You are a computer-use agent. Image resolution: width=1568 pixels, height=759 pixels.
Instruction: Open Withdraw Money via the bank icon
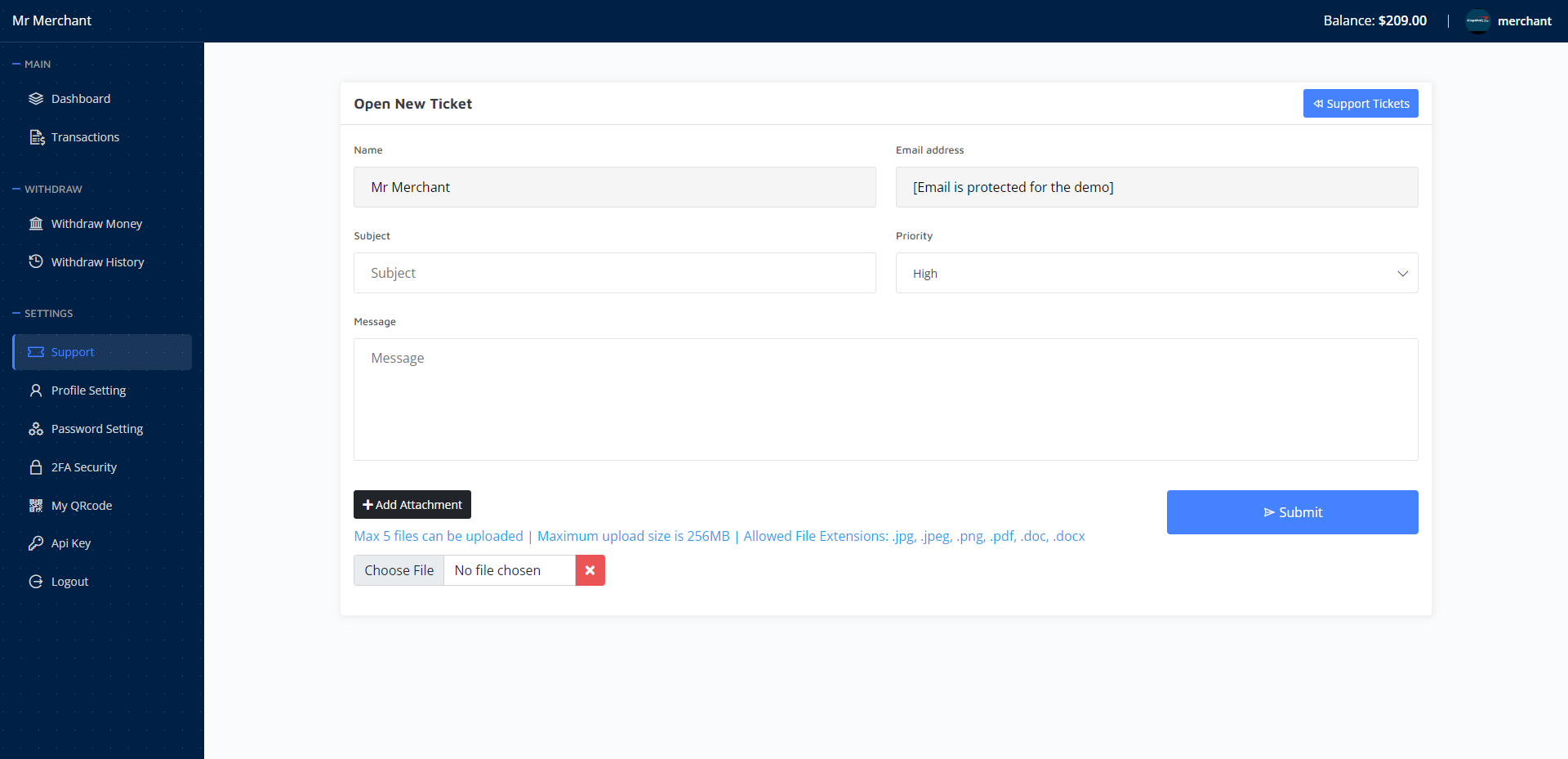[36, 223]
